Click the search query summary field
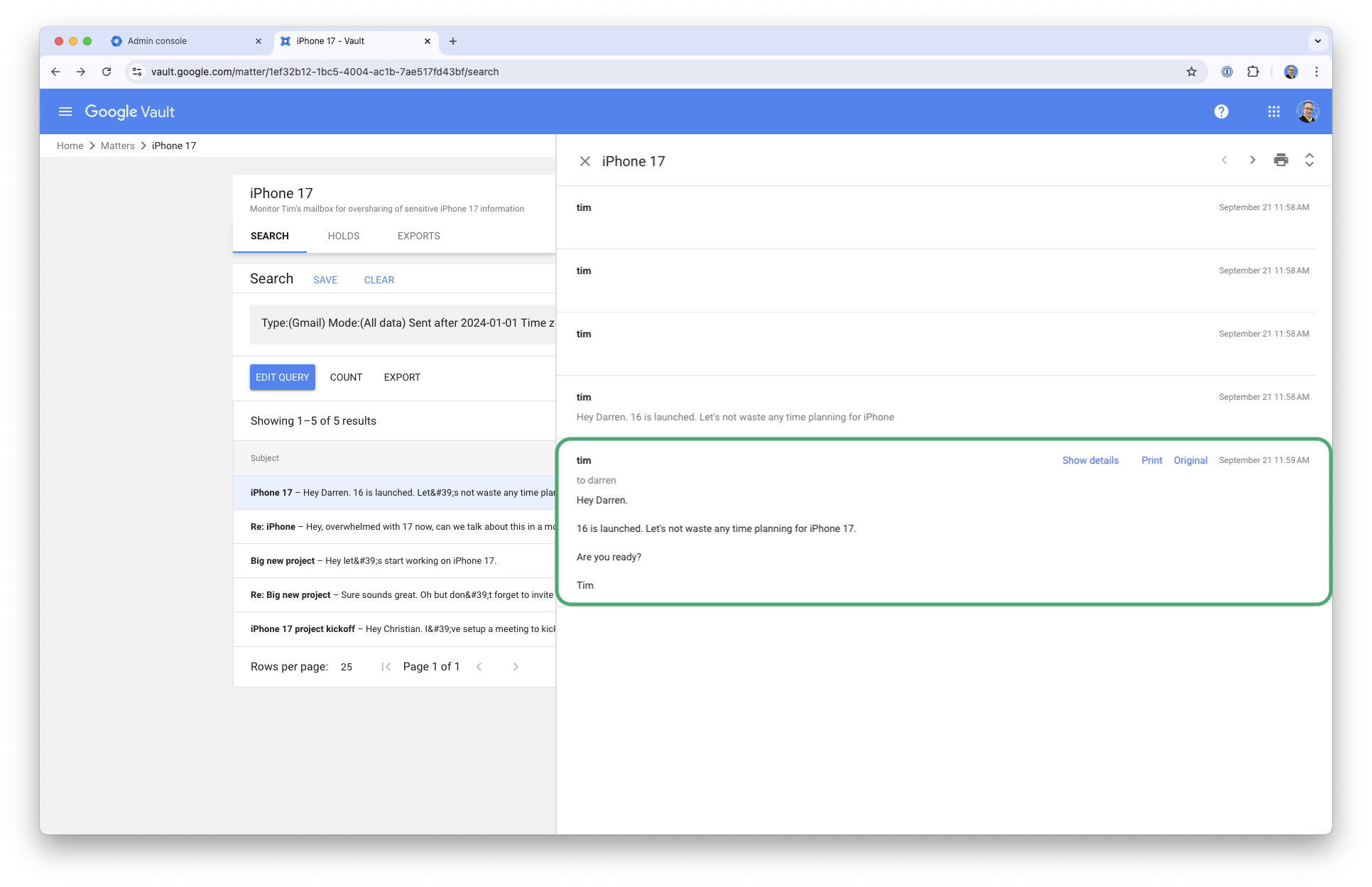Viewport: 1372px width, 887px height. (x=403, y=323)
